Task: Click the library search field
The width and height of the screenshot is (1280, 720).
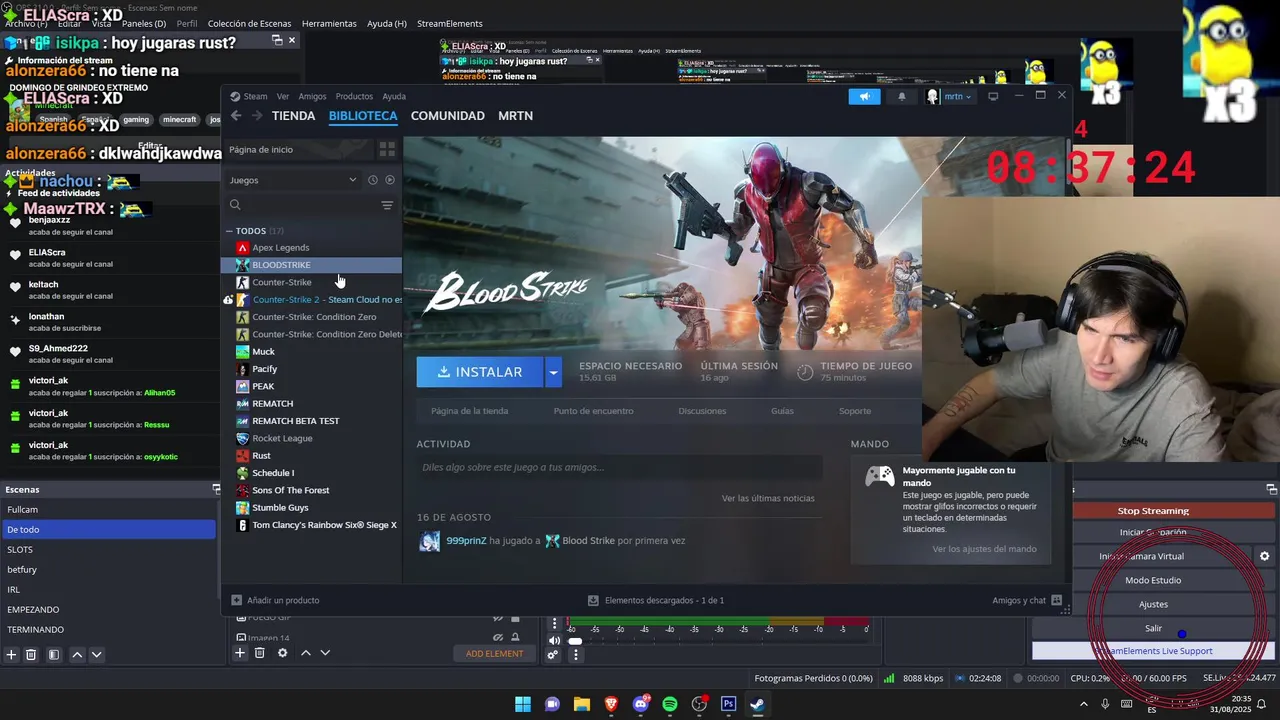Action: tap(300, 205)
